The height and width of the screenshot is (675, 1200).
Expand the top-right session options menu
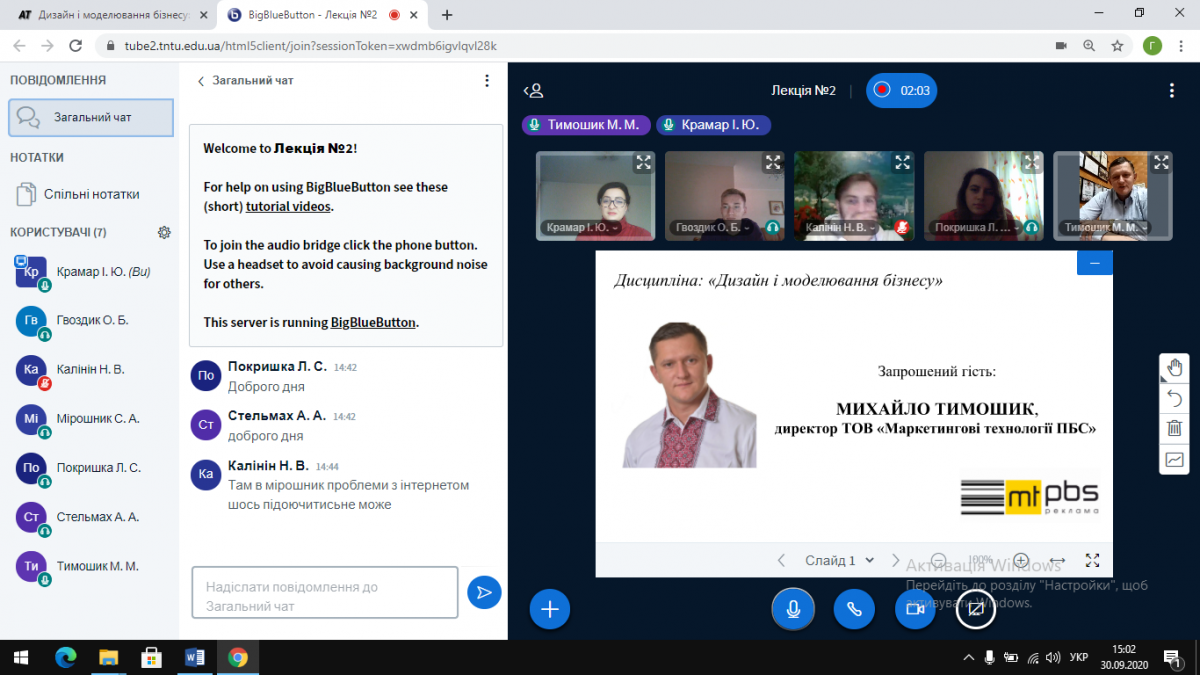point(1172,90)
